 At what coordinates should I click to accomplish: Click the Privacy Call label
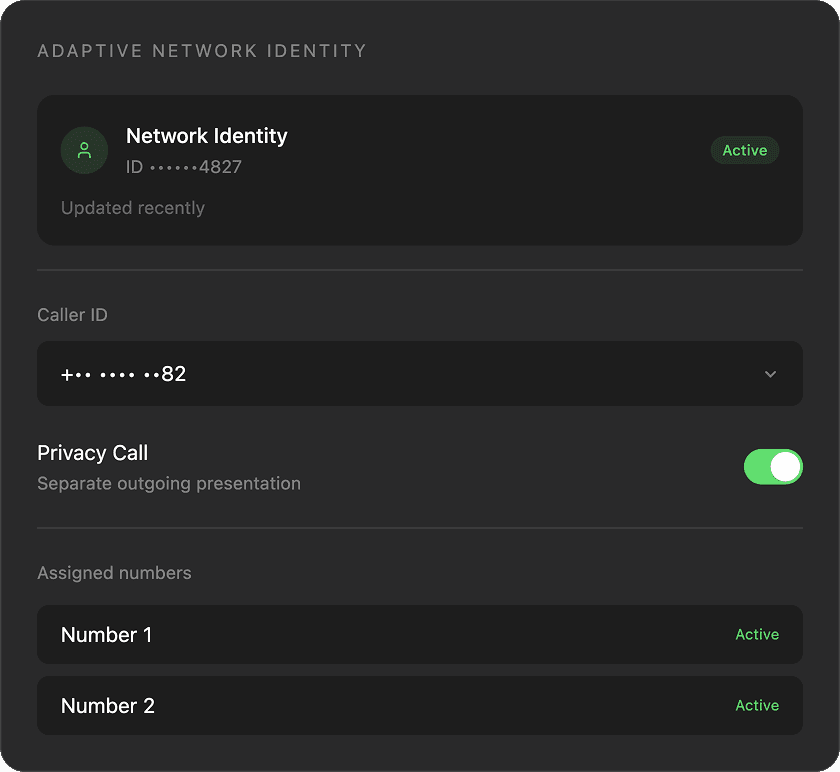click(x=93, y=453)
